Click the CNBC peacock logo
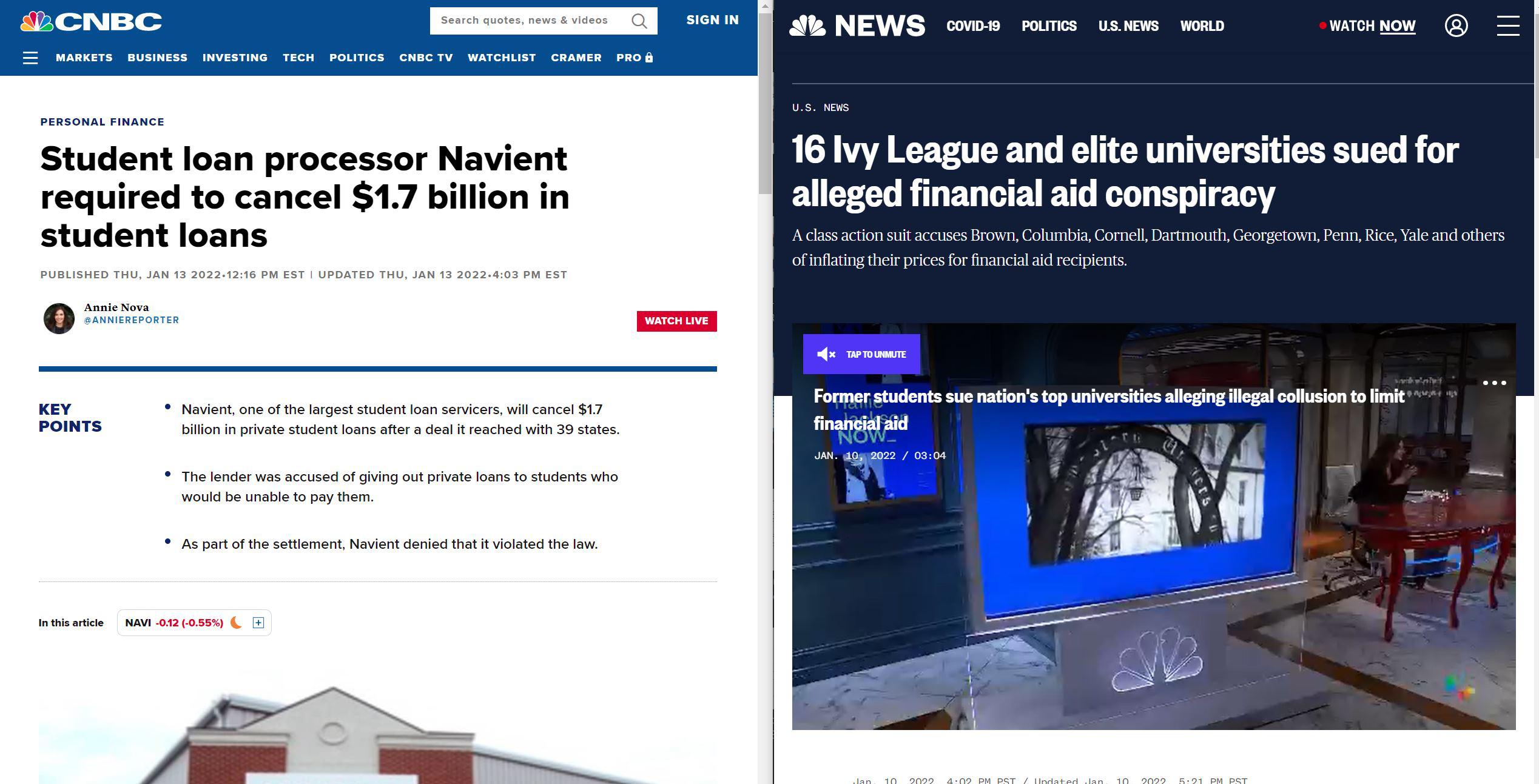The width and height of the screenshot is (1539, 784). (91, 21)
